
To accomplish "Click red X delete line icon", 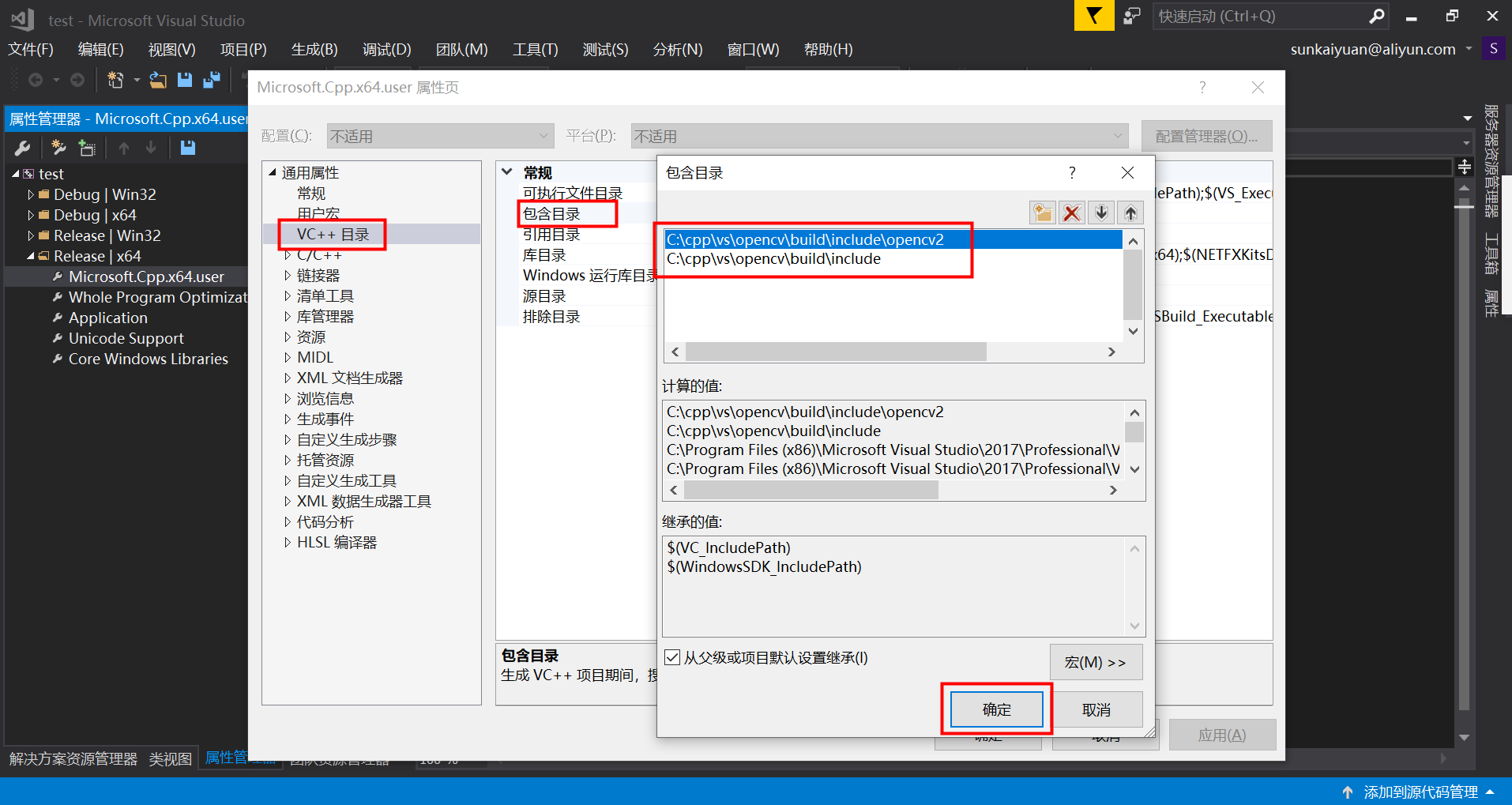I will tap(1072, 213).
